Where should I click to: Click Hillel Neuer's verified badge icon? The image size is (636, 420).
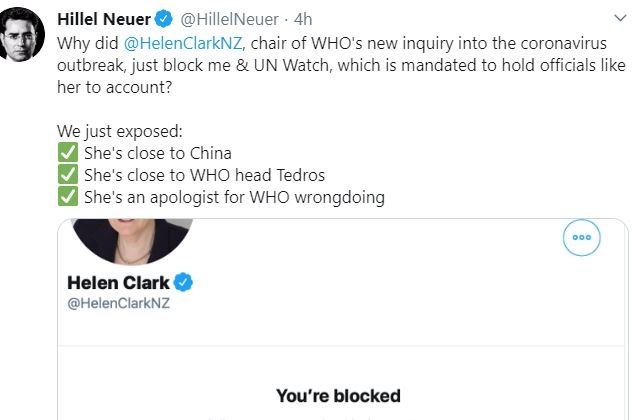(164, 19)
